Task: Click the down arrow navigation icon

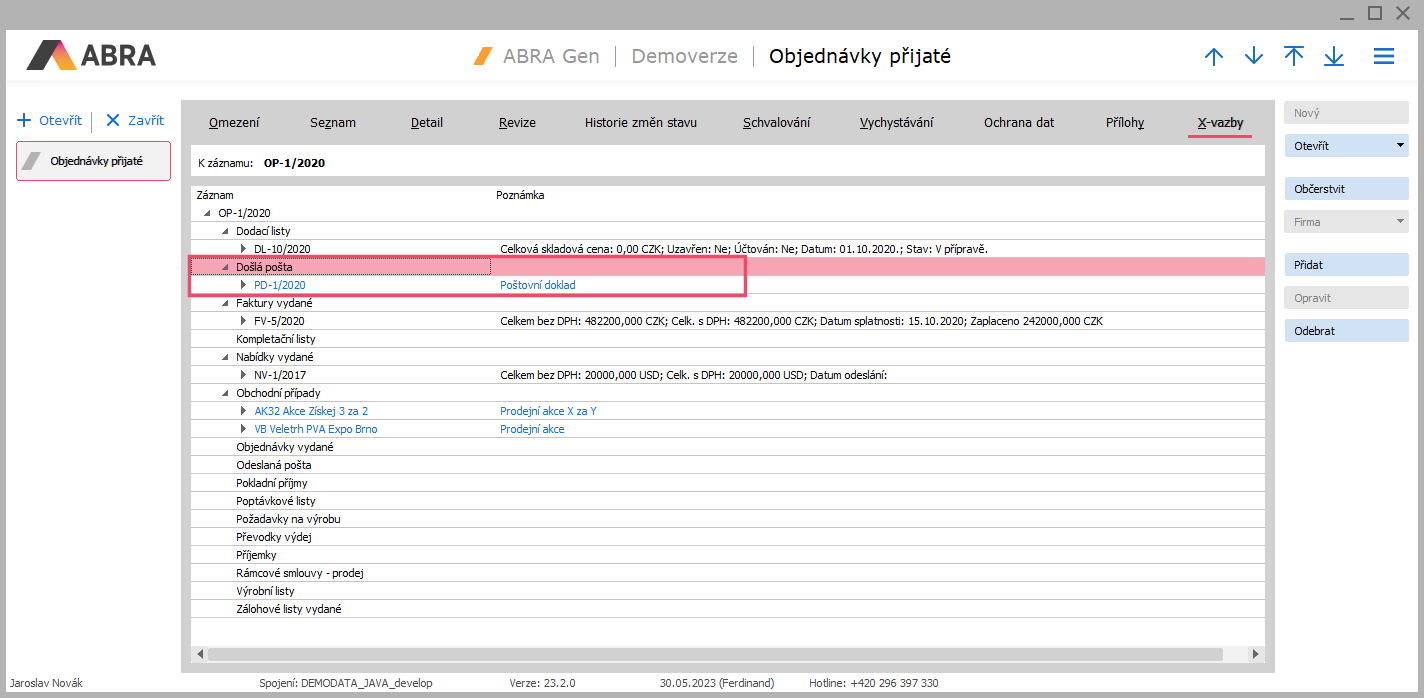Action: tap(1254, 57)
